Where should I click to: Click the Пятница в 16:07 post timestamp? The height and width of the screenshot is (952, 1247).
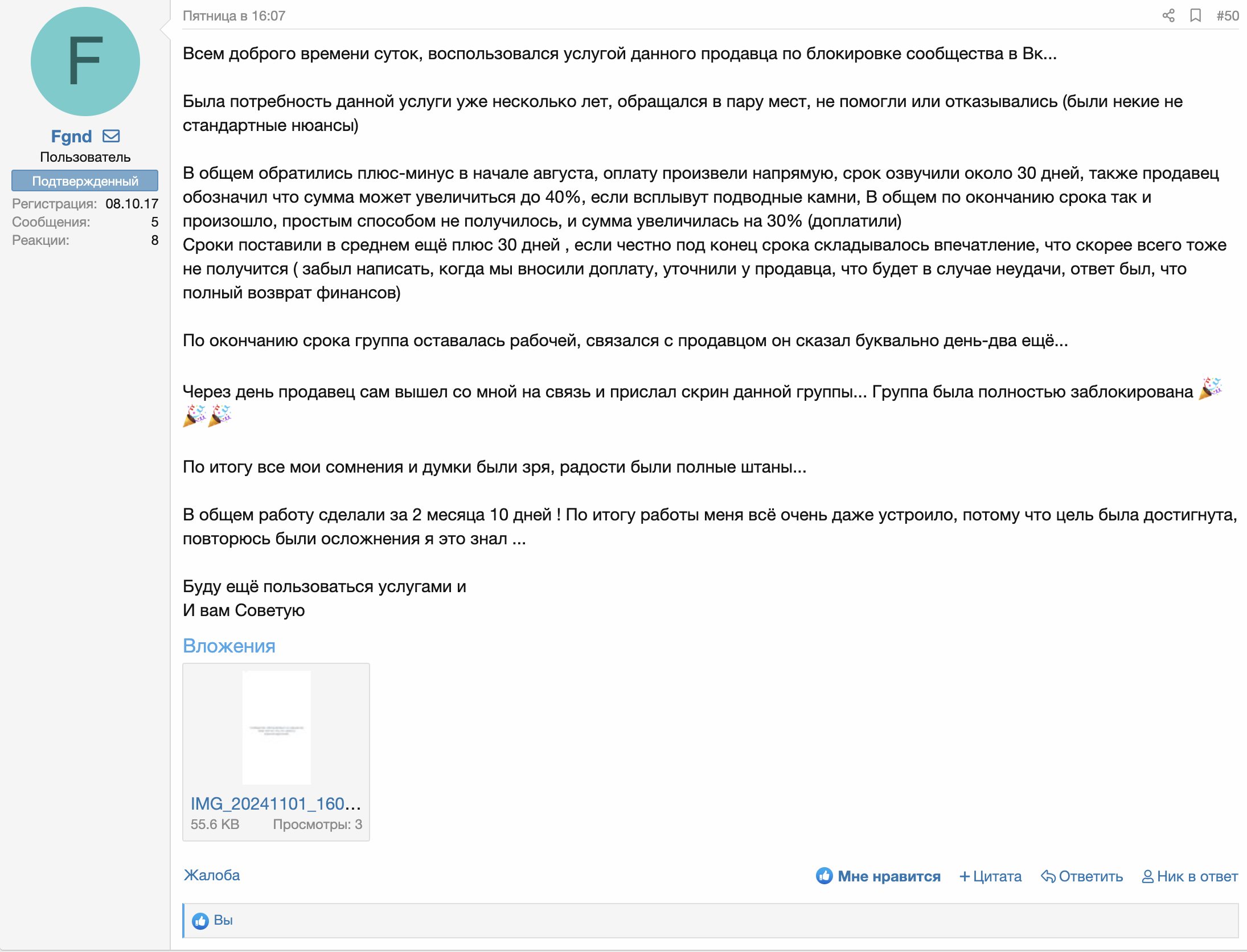click(234, 16)
